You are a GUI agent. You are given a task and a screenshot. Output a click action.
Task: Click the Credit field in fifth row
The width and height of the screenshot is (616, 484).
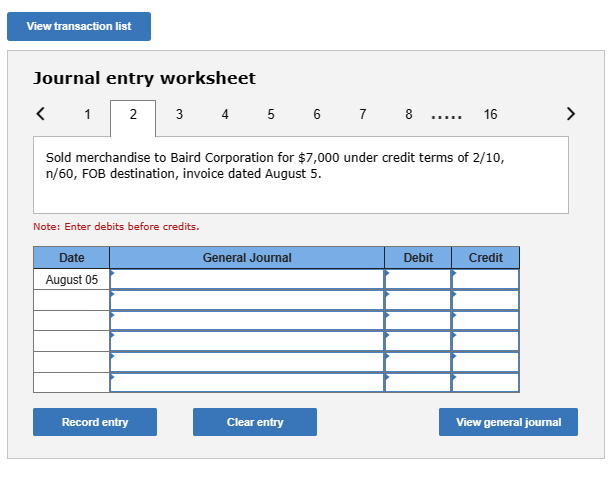tap(486, 362)
